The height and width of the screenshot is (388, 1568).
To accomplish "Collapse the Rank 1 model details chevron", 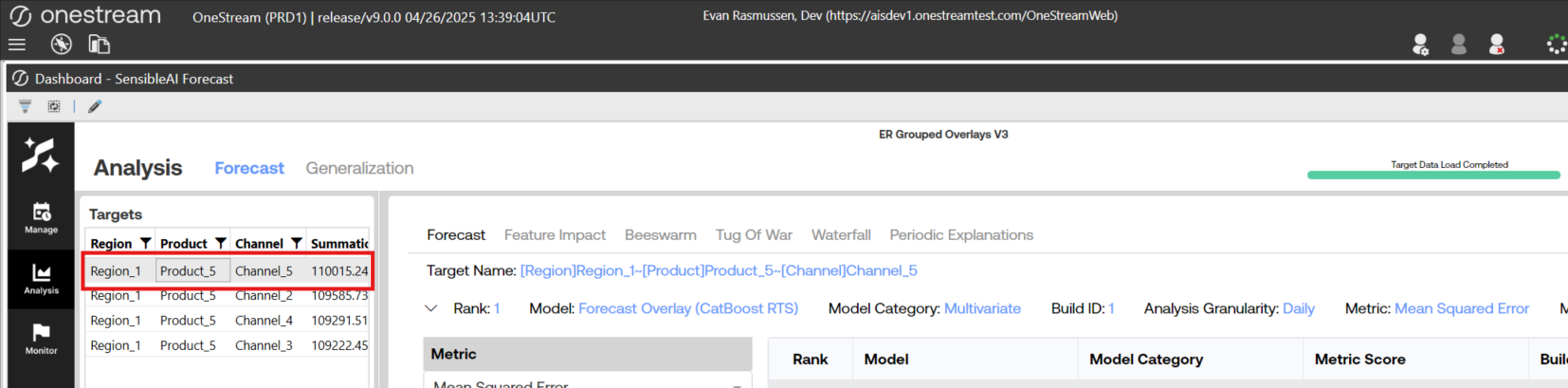I will [x=431, y=308].
